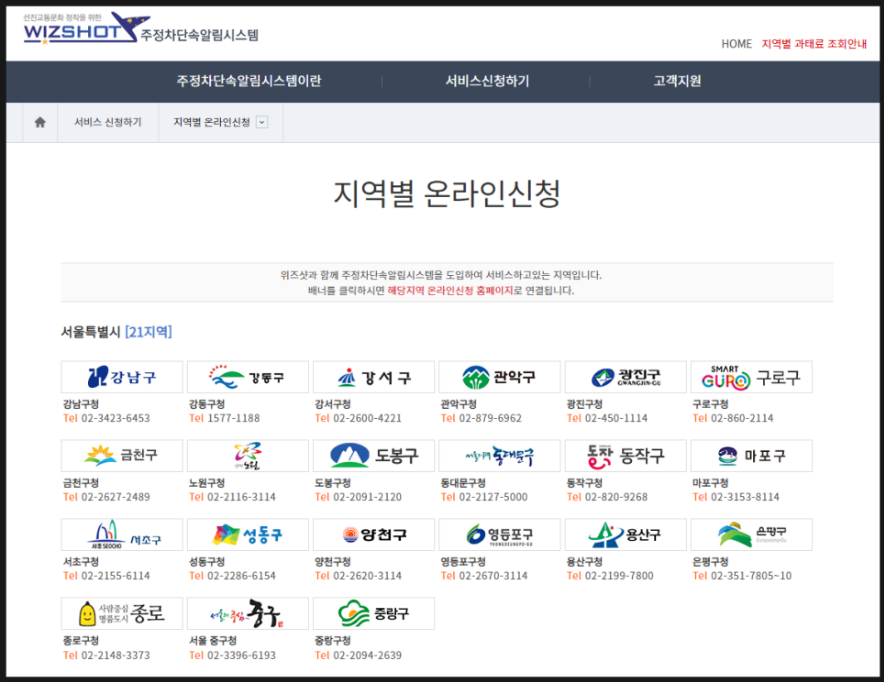Open the 마포구 district logo banner
Image resolution: width=884 pixels, height=682 pixels.
click(x=752, y=455)
